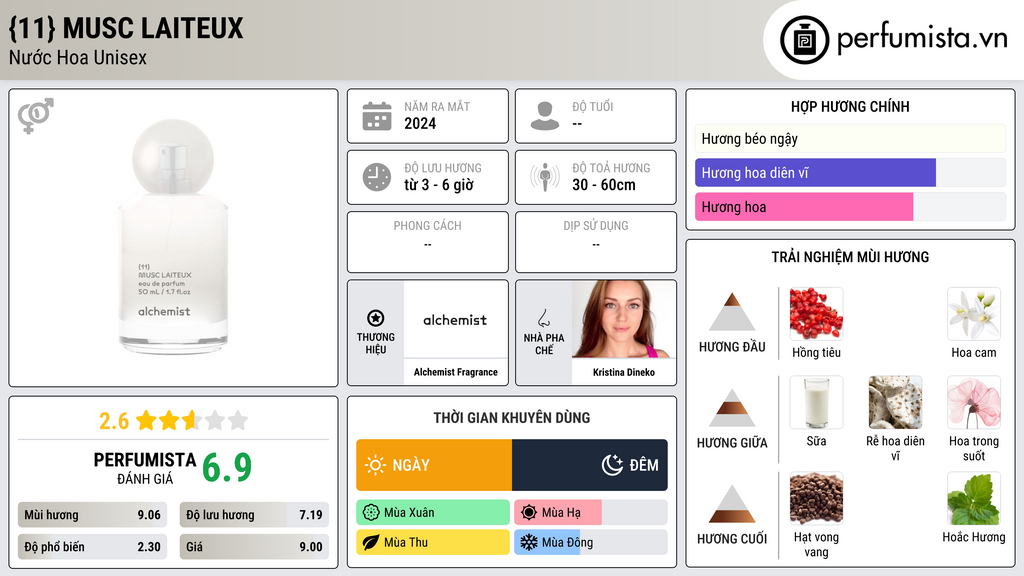1024x576 pixels.
Task: Click the person icon beside Độ tuổi
Action: coord(545,116)
